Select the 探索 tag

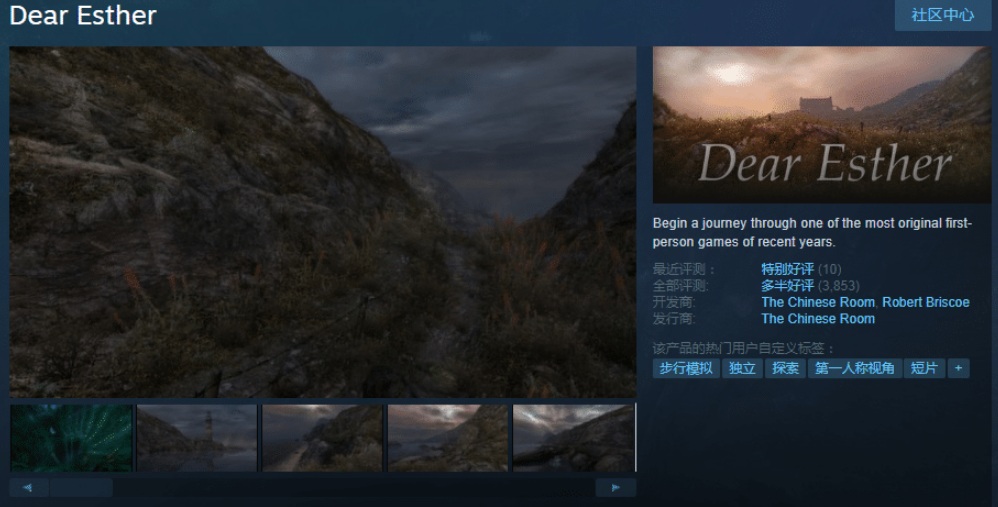(x=785, y=368)
